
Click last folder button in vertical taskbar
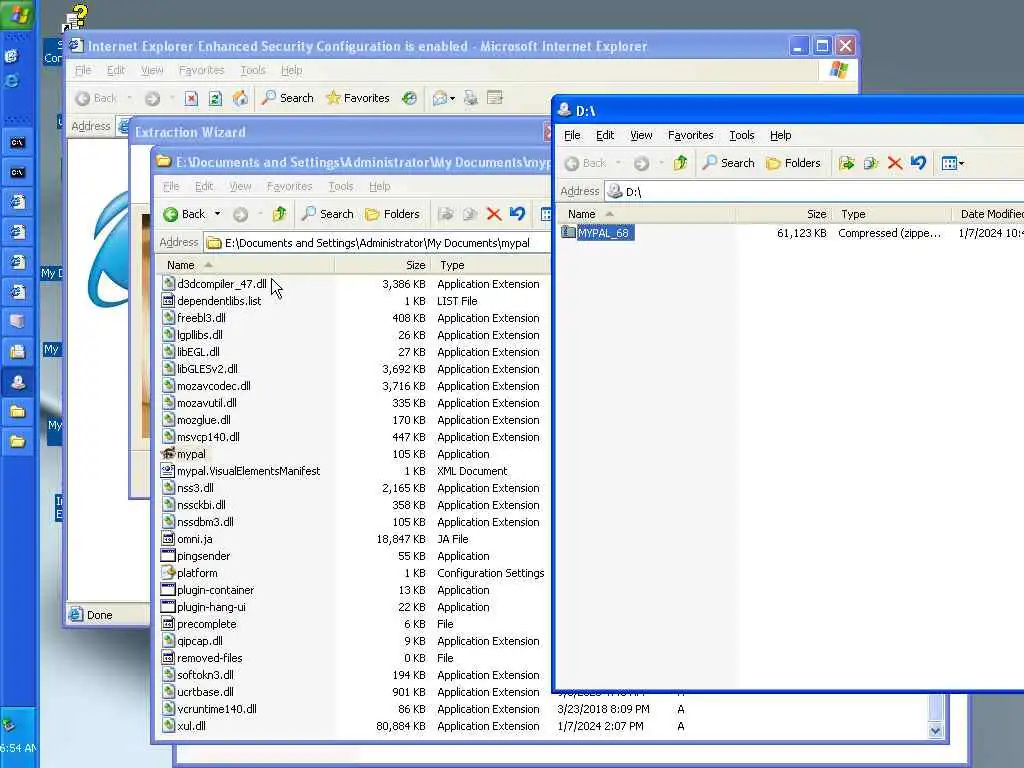[x=18, y=441]
